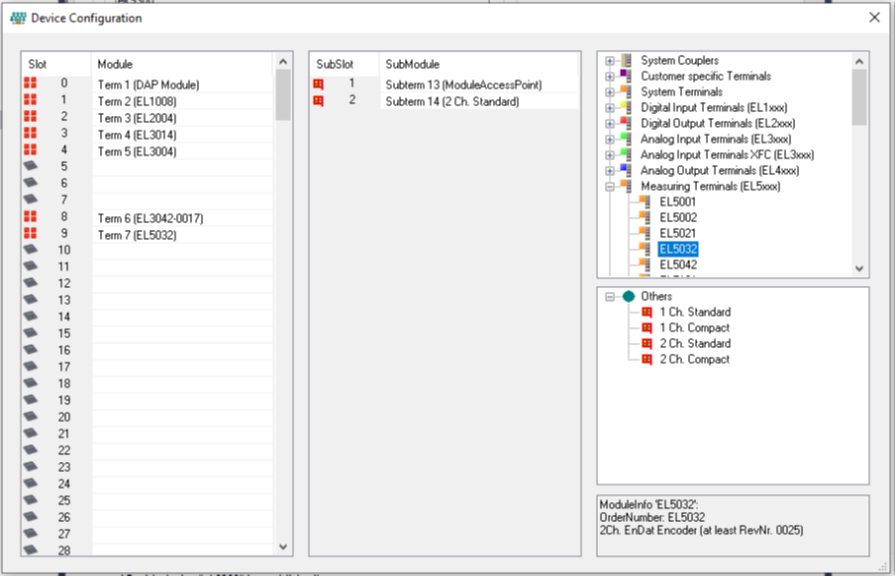Click the red icon next to 1 Ch. Standard

tap(645, 312)
